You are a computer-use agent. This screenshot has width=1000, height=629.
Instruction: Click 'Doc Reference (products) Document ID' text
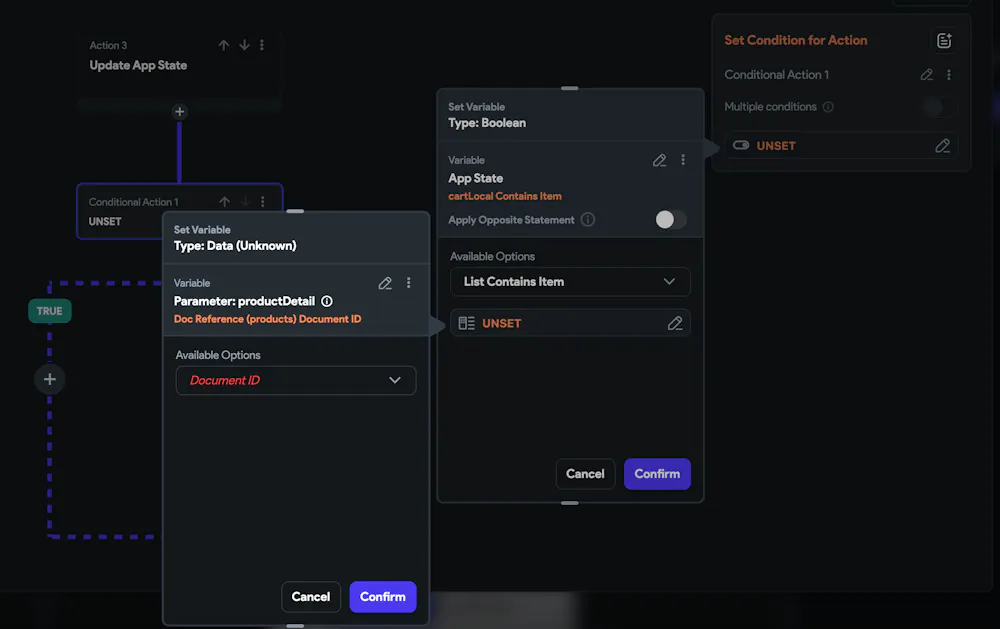pyautogui.click(x=268, y=319)
